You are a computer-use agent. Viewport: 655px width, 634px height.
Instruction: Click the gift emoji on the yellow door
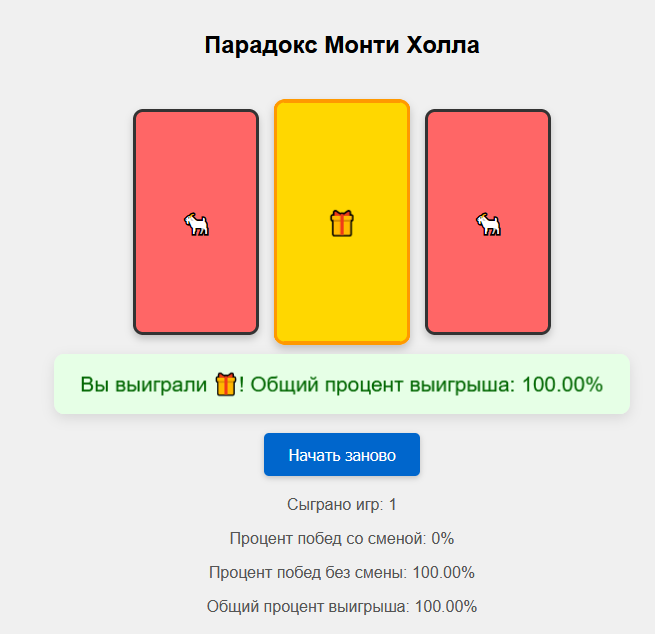click(342, 223)
